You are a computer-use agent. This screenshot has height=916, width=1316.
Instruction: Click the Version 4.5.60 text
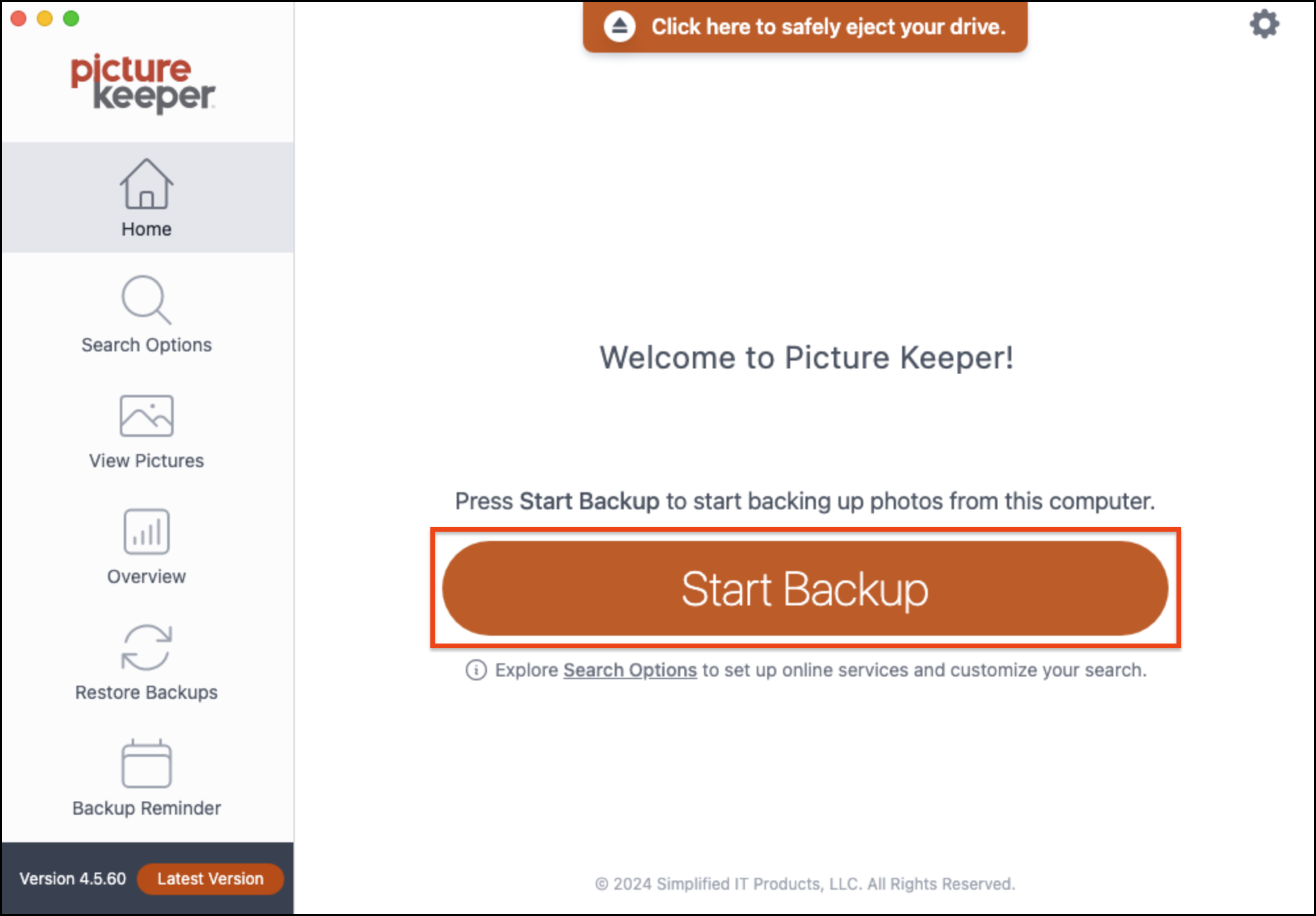click(x=72, y=878)
